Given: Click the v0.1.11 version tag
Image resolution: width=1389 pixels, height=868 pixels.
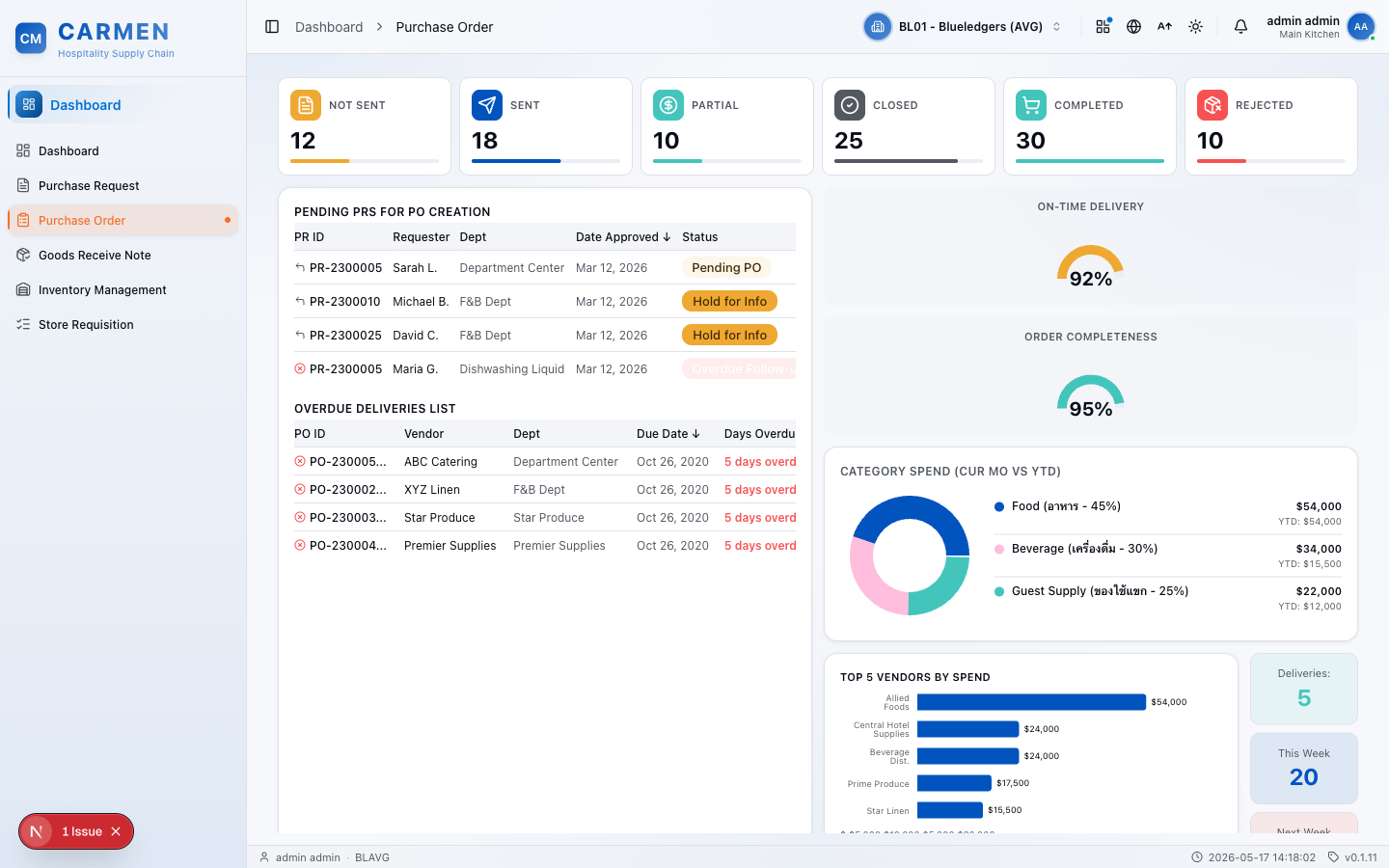Looking at the screenshot, I should (1352, 857).
